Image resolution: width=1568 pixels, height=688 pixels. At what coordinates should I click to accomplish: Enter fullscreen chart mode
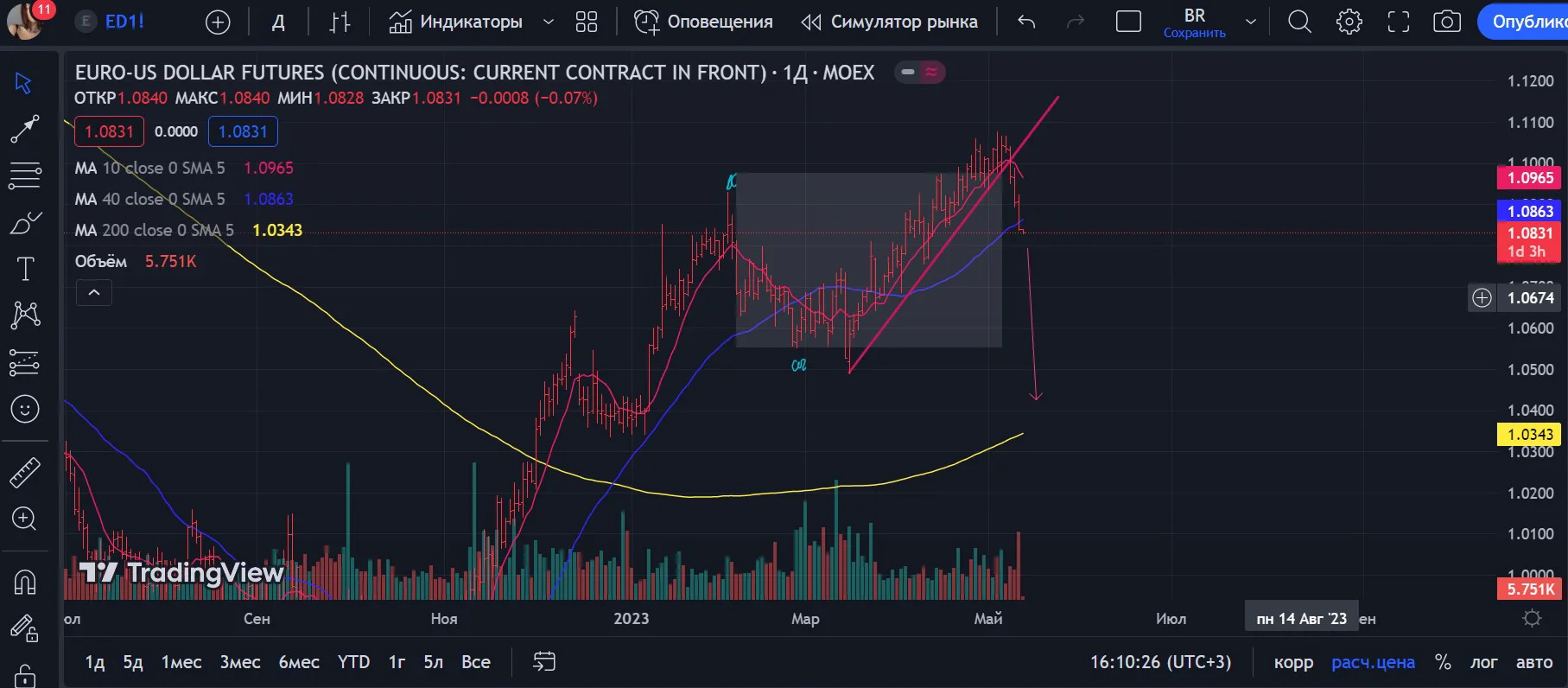click(x=1398, y=22)
